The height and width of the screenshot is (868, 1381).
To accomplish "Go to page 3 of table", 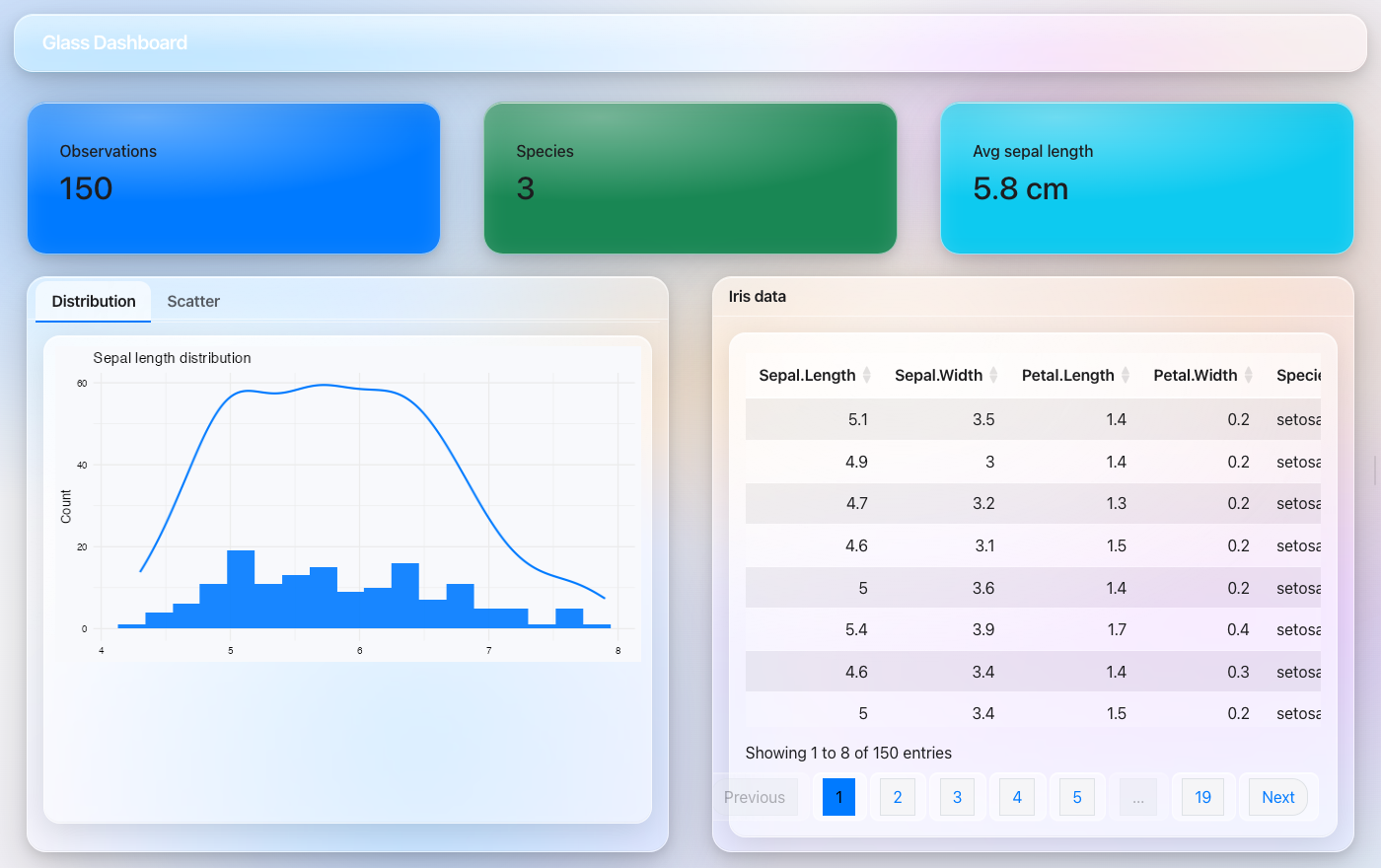I will point(957,797).
